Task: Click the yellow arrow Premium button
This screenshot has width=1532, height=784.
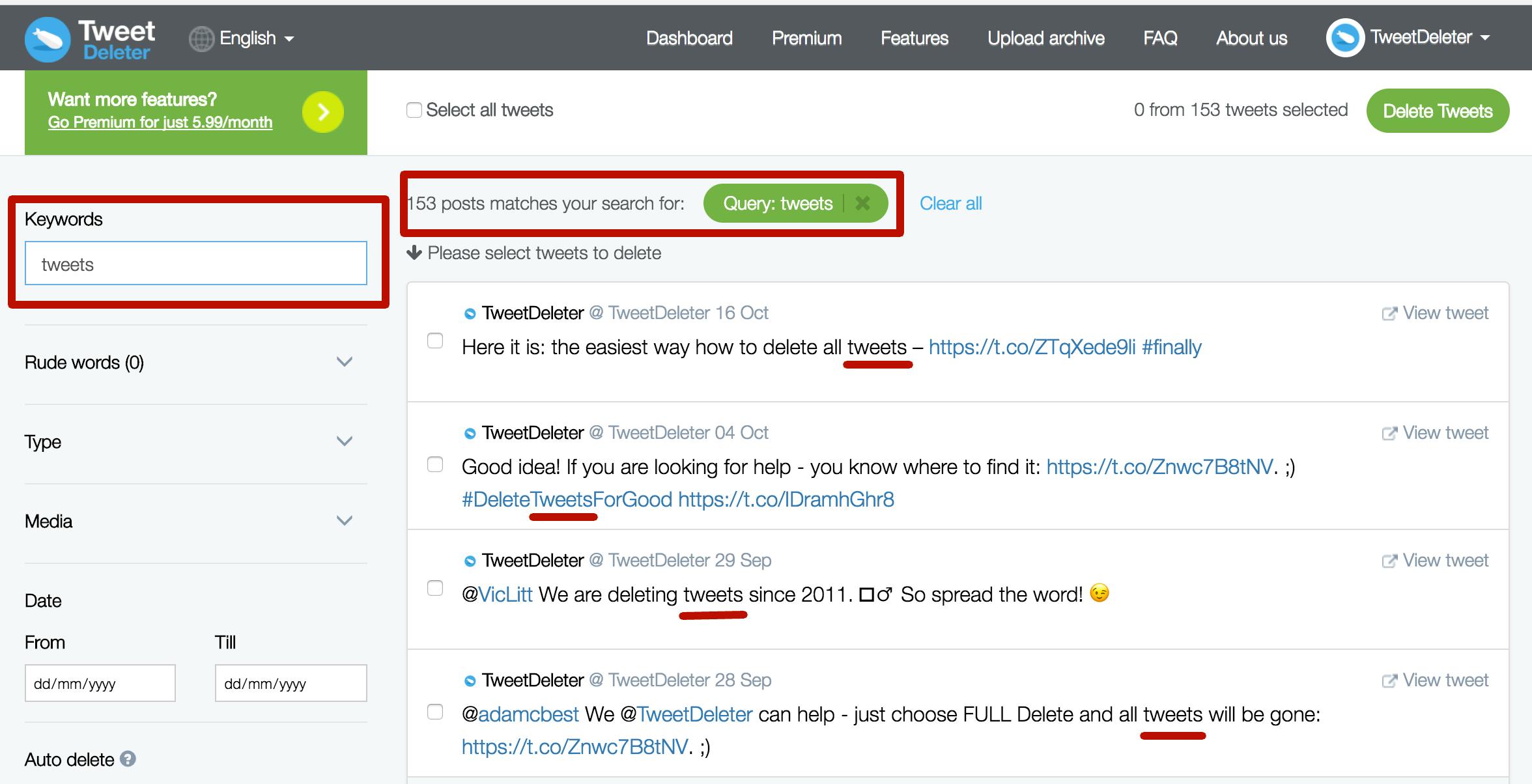Action: click(323, 112)
